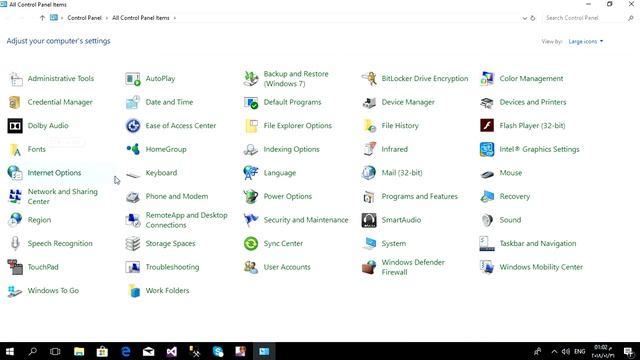Open Visual Studio from the taskbar

pyautogui.click(x=171, y=351)
